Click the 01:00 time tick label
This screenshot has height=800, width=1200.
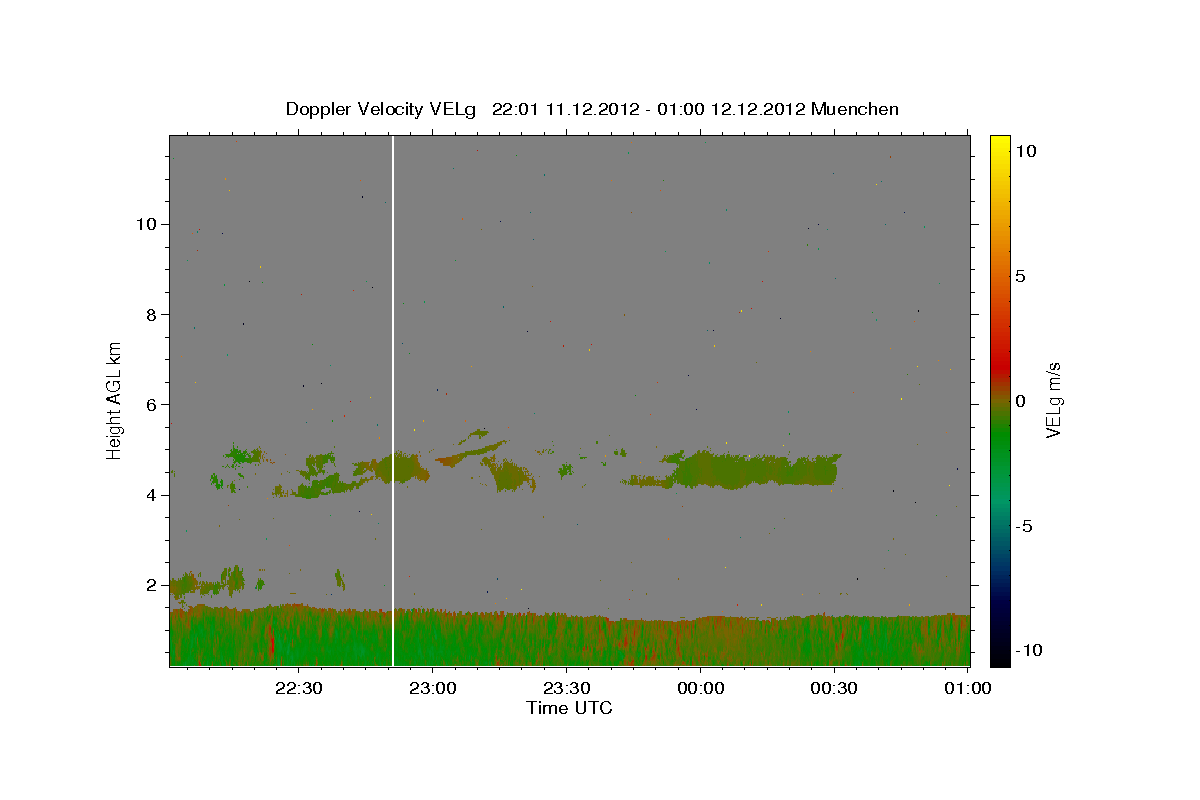pos(967,688)
